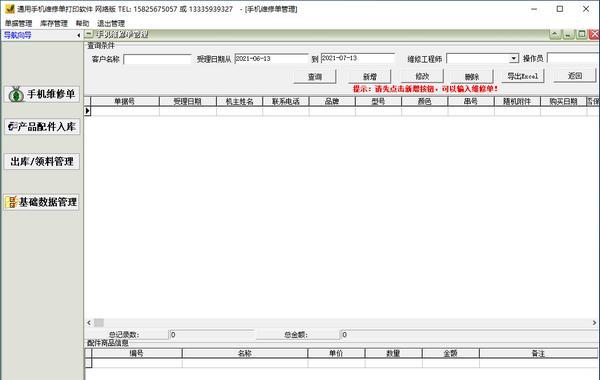Click the 串号 column header
Viewport: 600px width, 380px height.
click(471, 101)
